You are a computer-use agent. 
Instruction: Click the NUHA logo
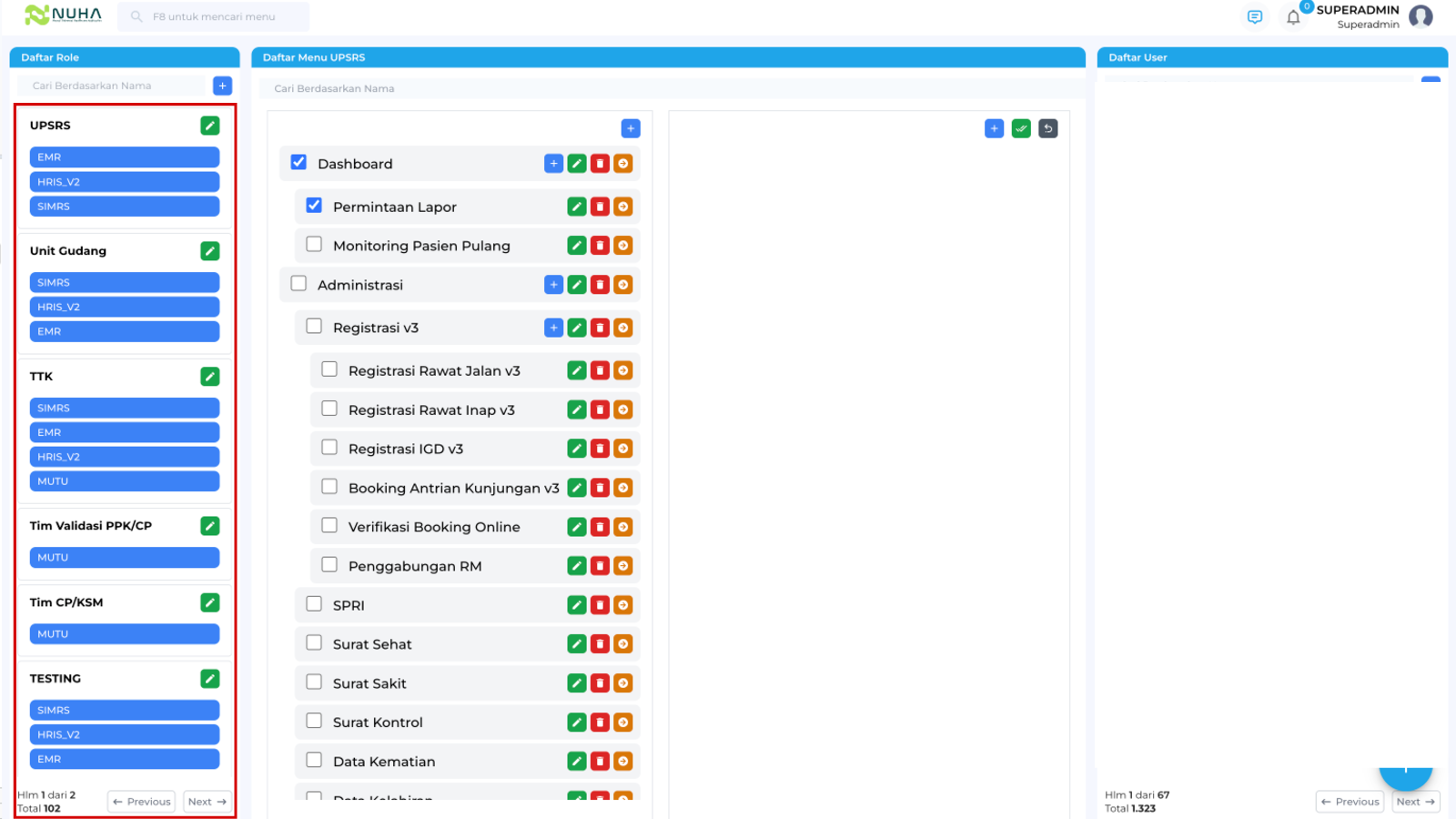click(63, 15)
